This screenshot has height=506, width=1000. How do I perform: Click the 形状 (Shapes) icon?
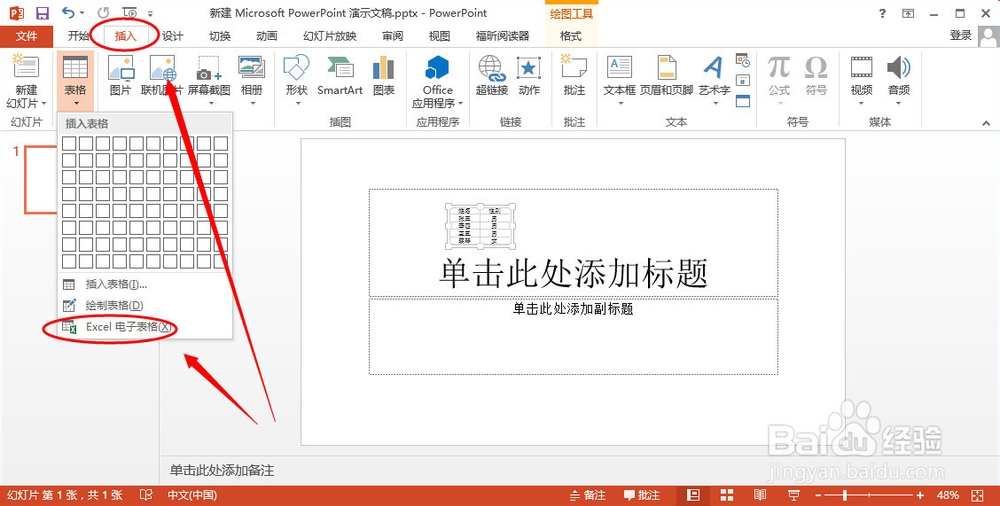(297, 67)
